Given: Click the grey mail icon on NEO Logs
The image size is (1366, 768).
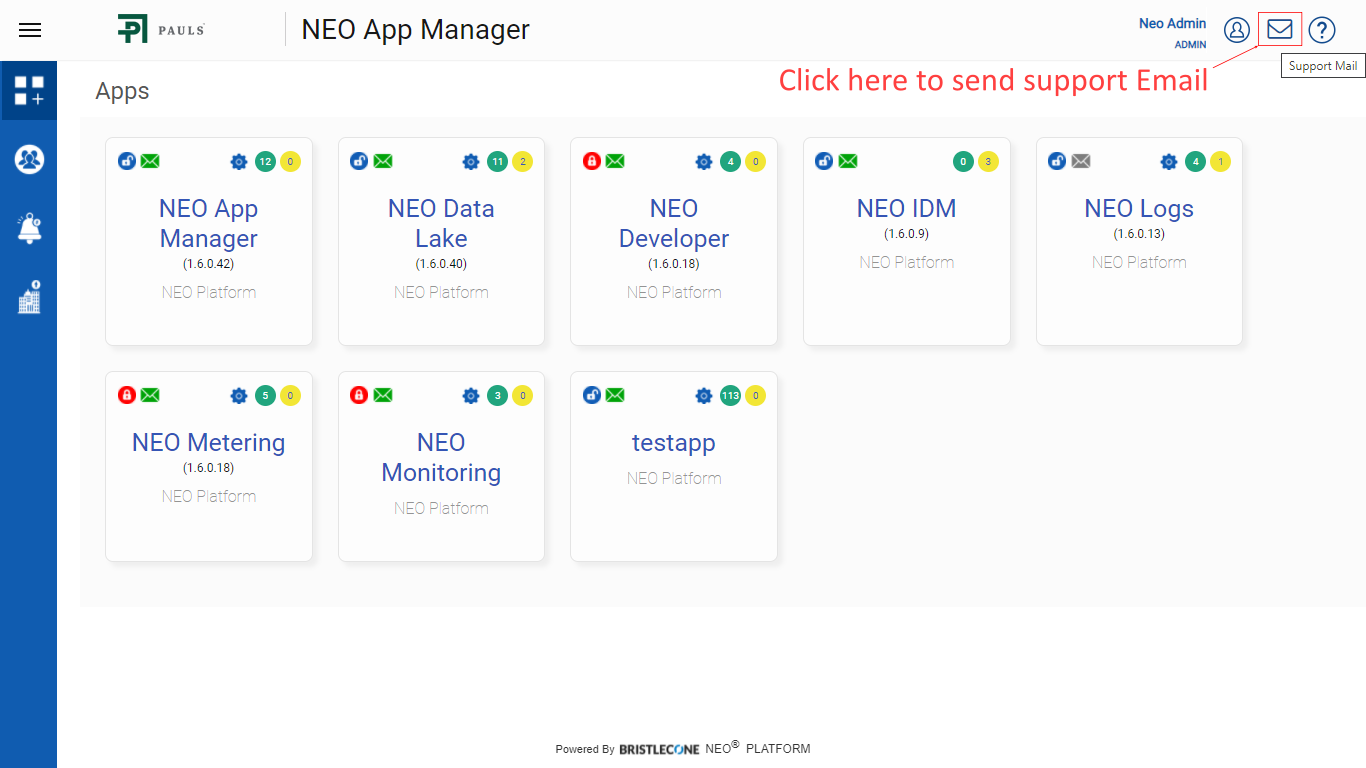Looking at the screenshot, I should tap(1081, 161).
